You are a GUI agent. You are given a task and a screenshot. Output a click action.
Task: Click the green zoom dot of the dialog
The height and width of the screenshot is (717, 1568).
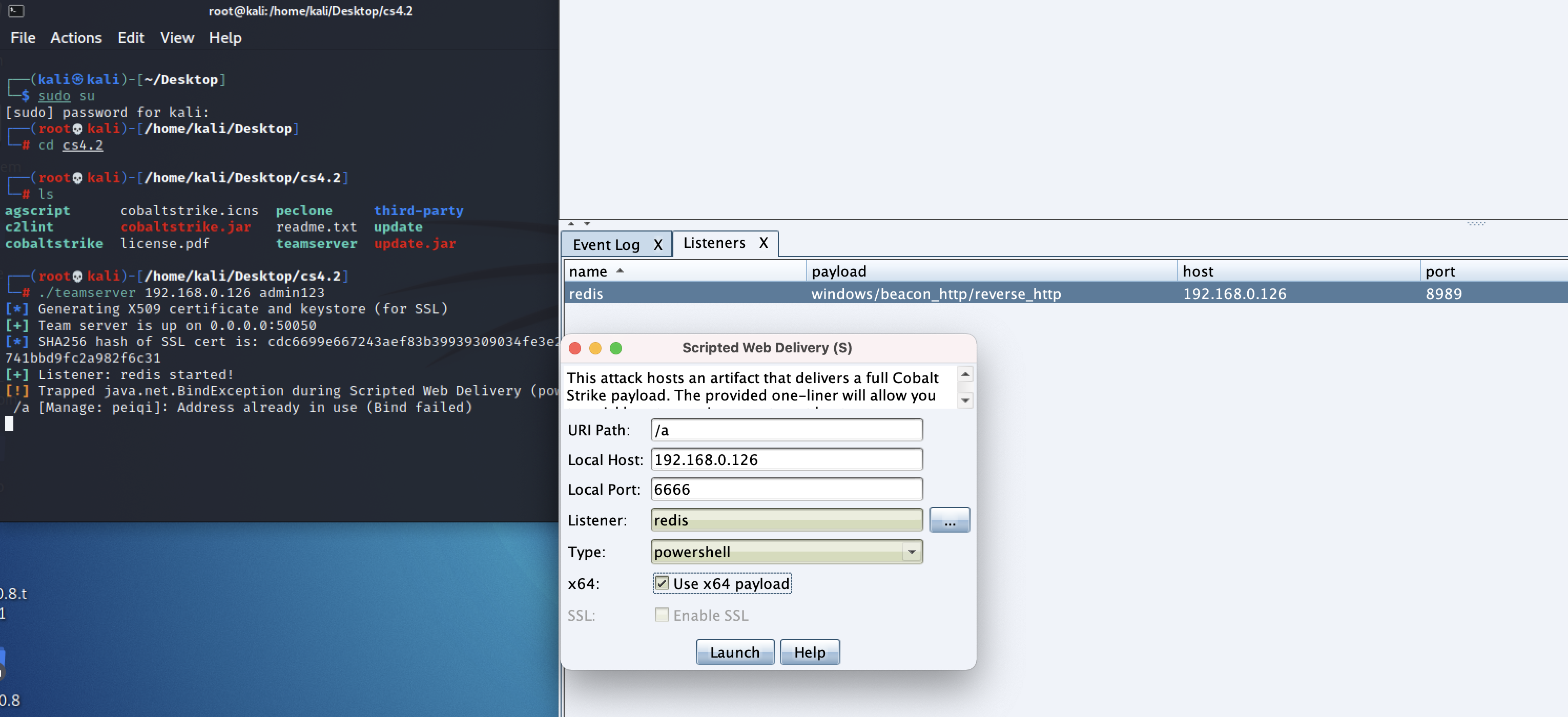pos(616,348)
